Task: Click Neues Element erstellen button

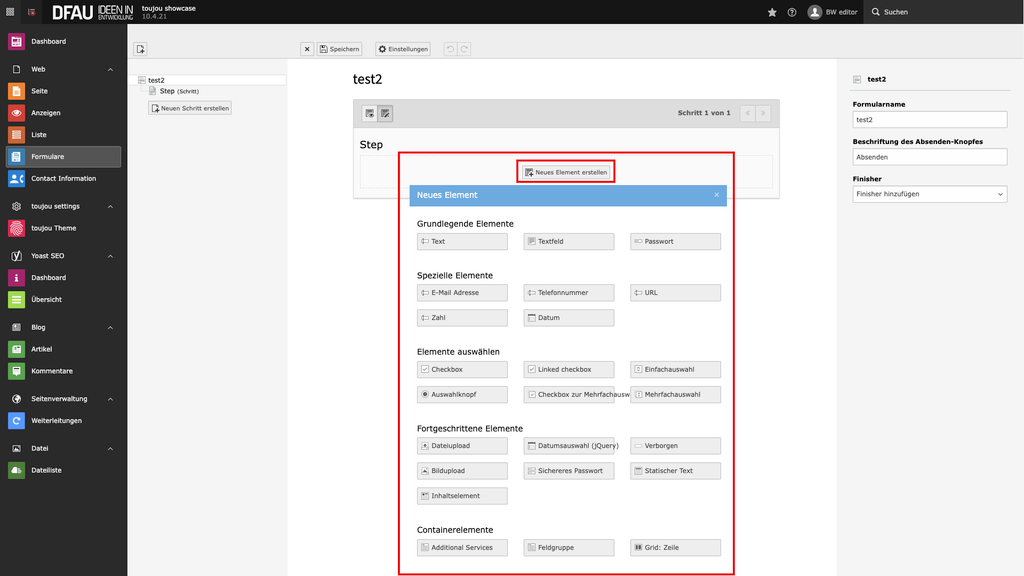Action: [x=566, y=172]
